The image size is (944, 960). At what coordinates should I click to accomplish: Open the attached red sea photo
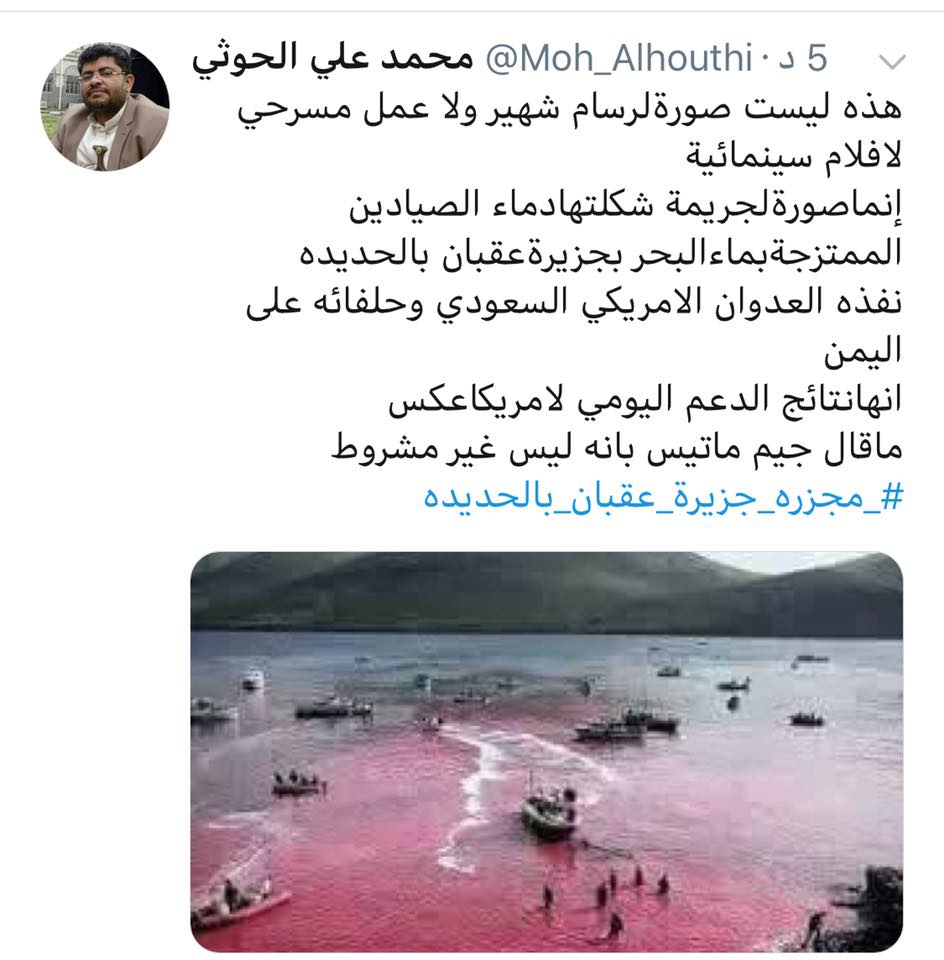[x=547, y=751]
